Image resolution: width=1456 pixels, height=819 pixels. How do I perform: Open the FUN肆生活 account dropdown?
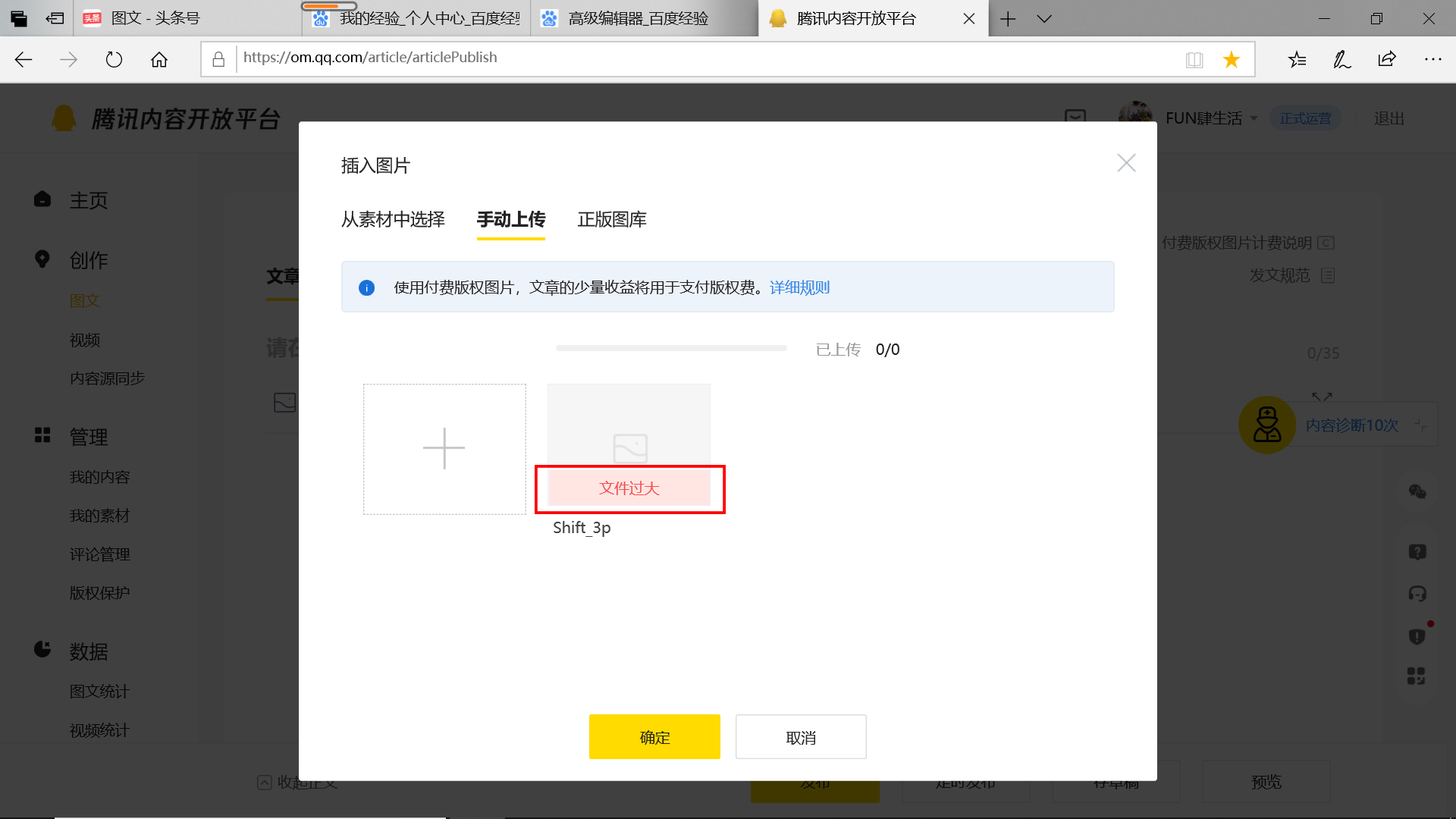tap(1204, 118)
